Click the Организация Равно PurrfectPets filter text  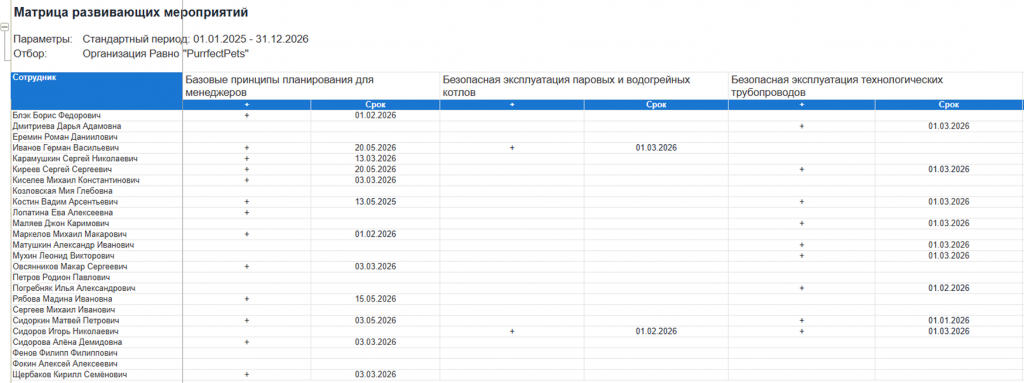[167, 54]
